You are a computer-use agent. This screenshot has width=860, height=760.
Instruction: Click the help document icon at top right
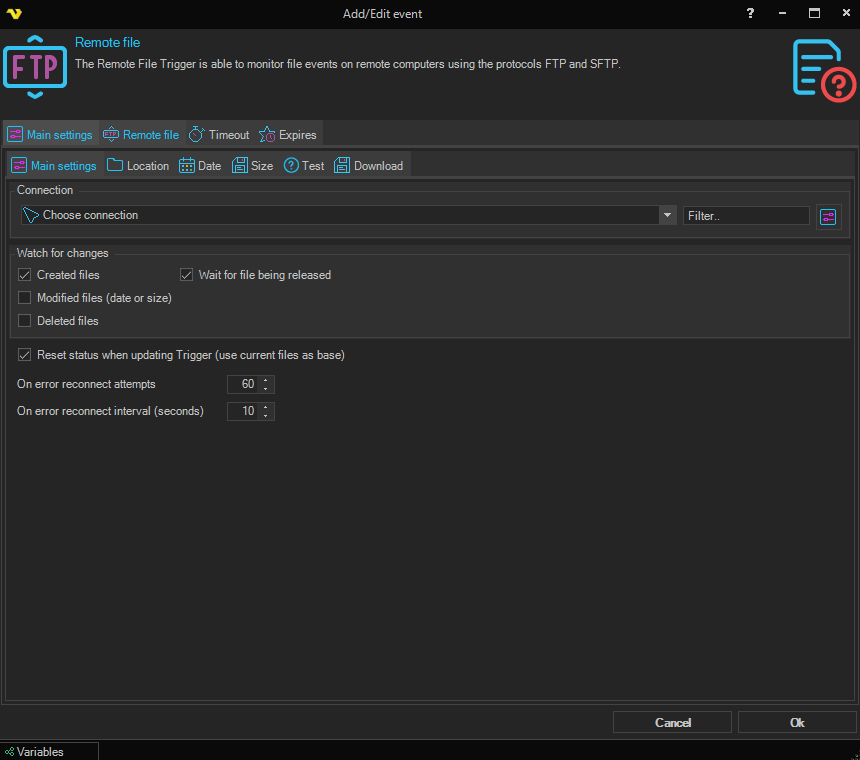[x=823, y=69]
